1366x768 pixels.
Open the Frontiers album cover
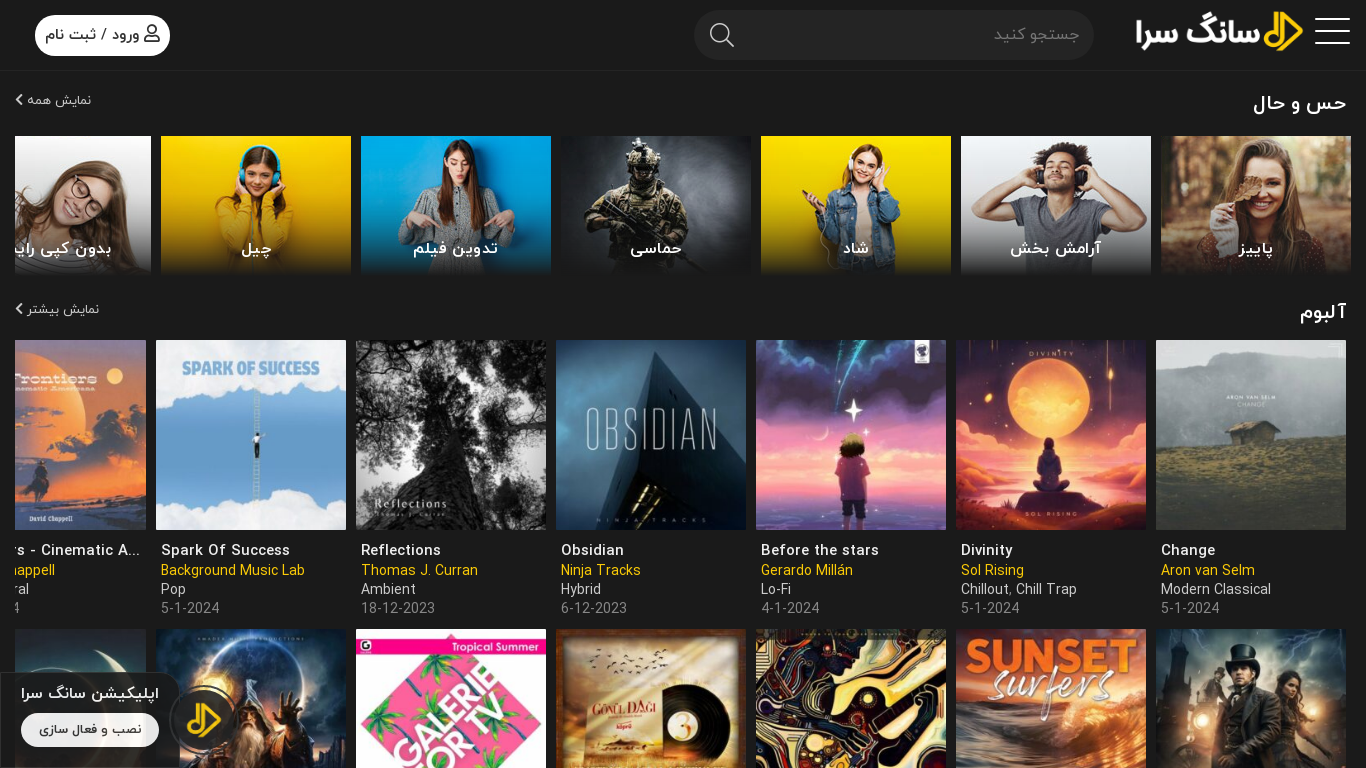pos(80,435)
